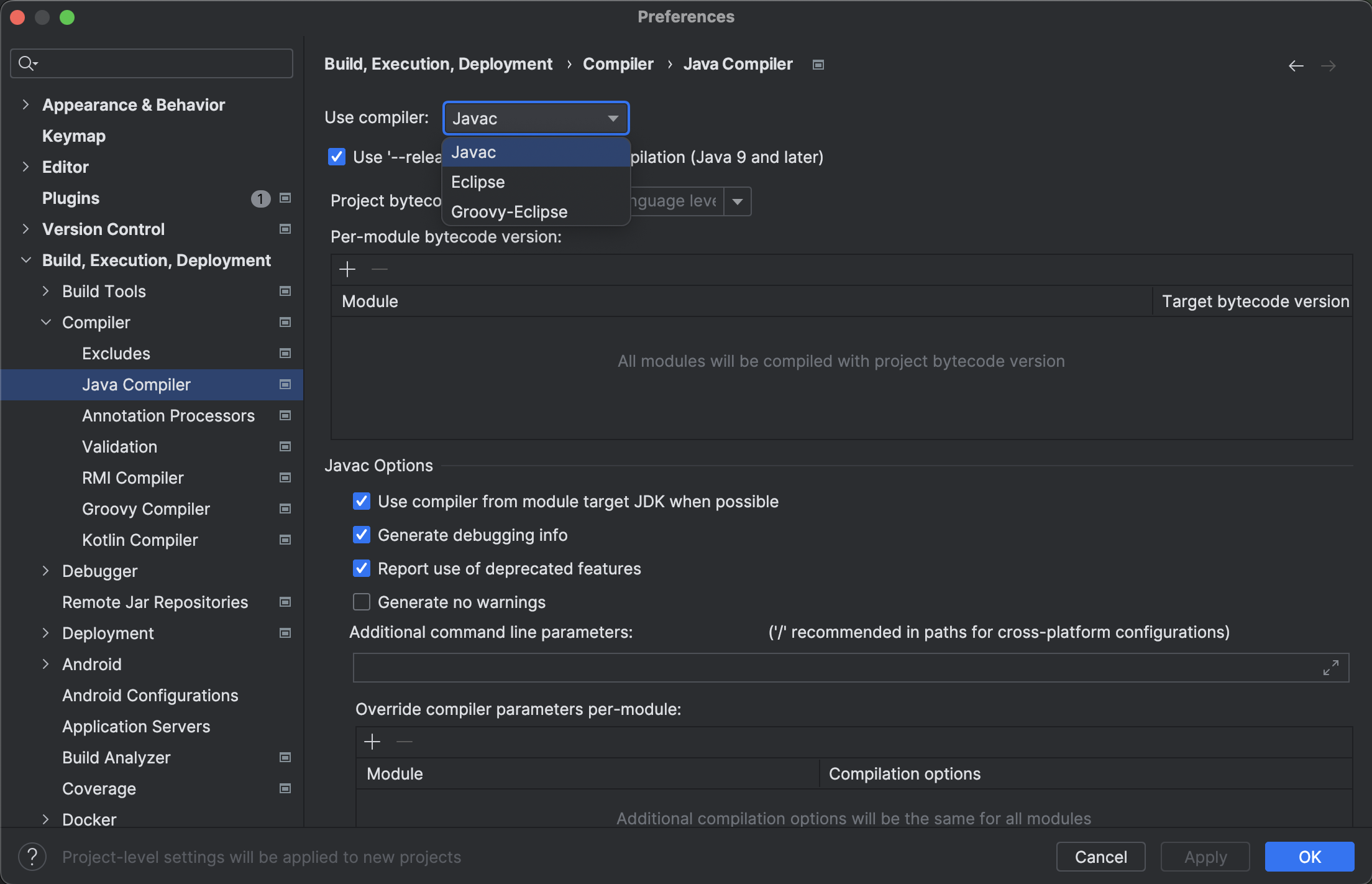Select Eclipse from the compiler list
The height and width of the screenshot is (884, 1372).
[478, 182]
